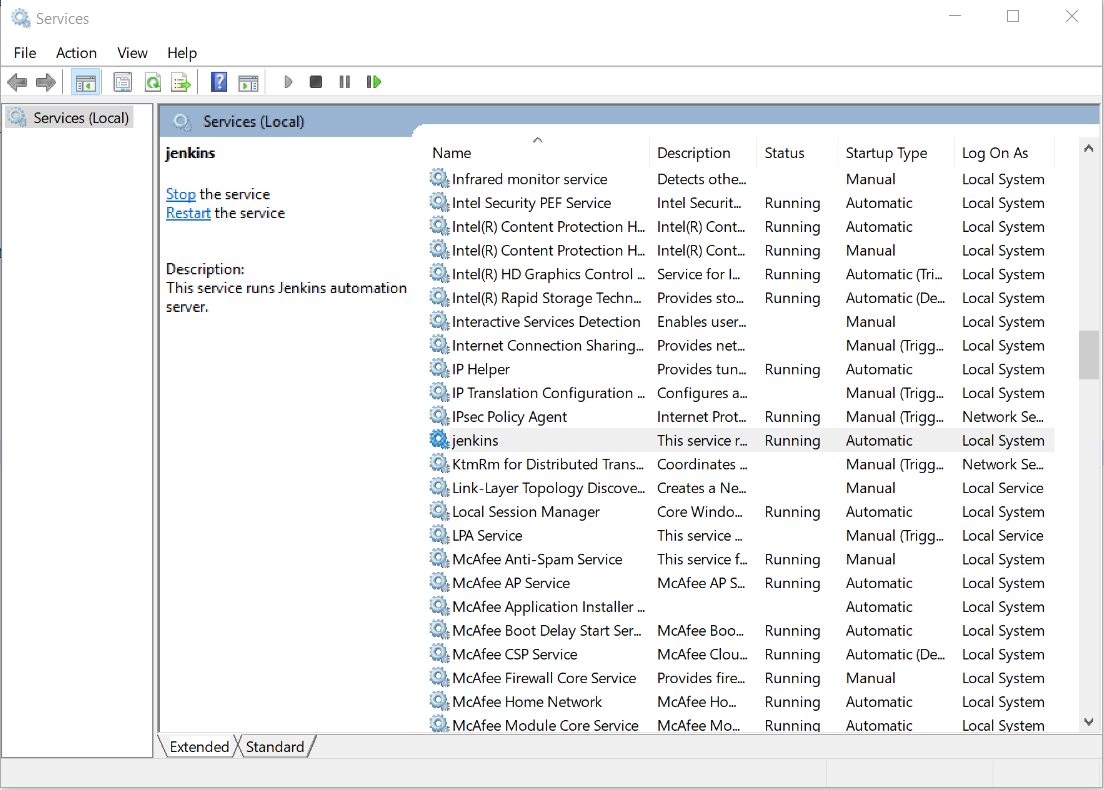Click the gear icon beside McAfee Anti-Spam Service
Image resolution: width=1104 pixels, height=790 pixels.
pyautogui.click(x=439, y=559)
